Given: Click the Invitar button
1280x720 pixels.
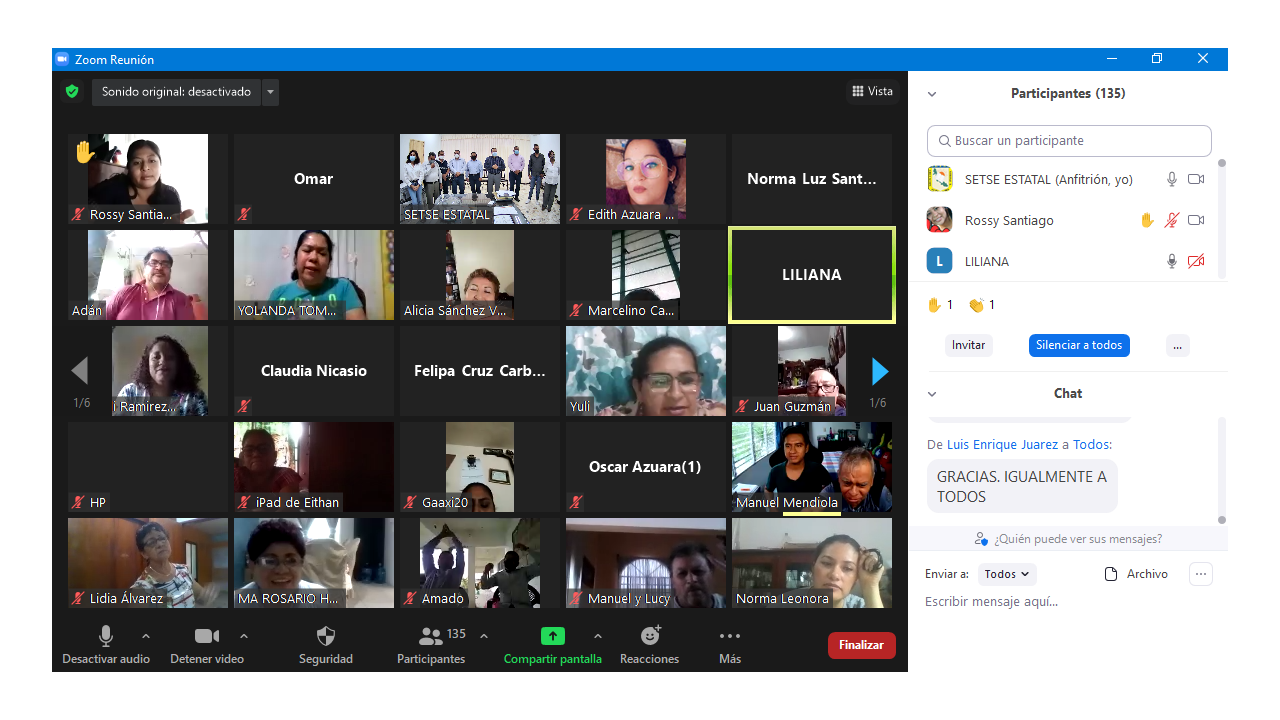Looking at the screenshot, I should coord(968,345).
